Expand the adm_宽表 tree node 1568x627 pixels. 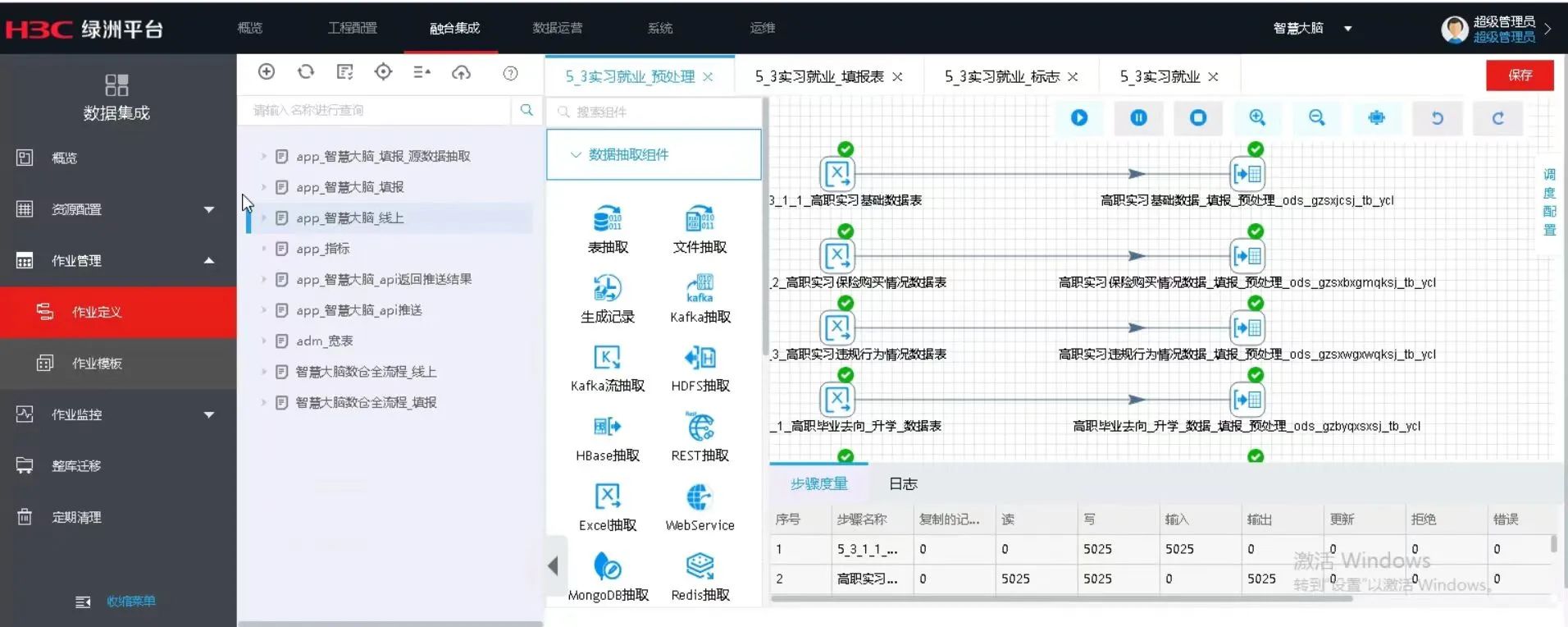point(263,341)
